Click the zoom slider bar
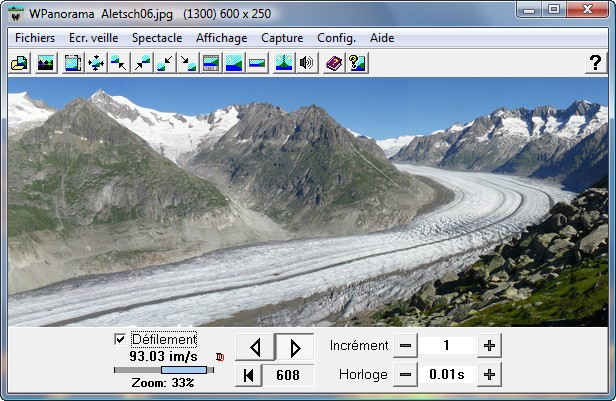The height and width of the screenshot is (401, 616). point(164,370)
